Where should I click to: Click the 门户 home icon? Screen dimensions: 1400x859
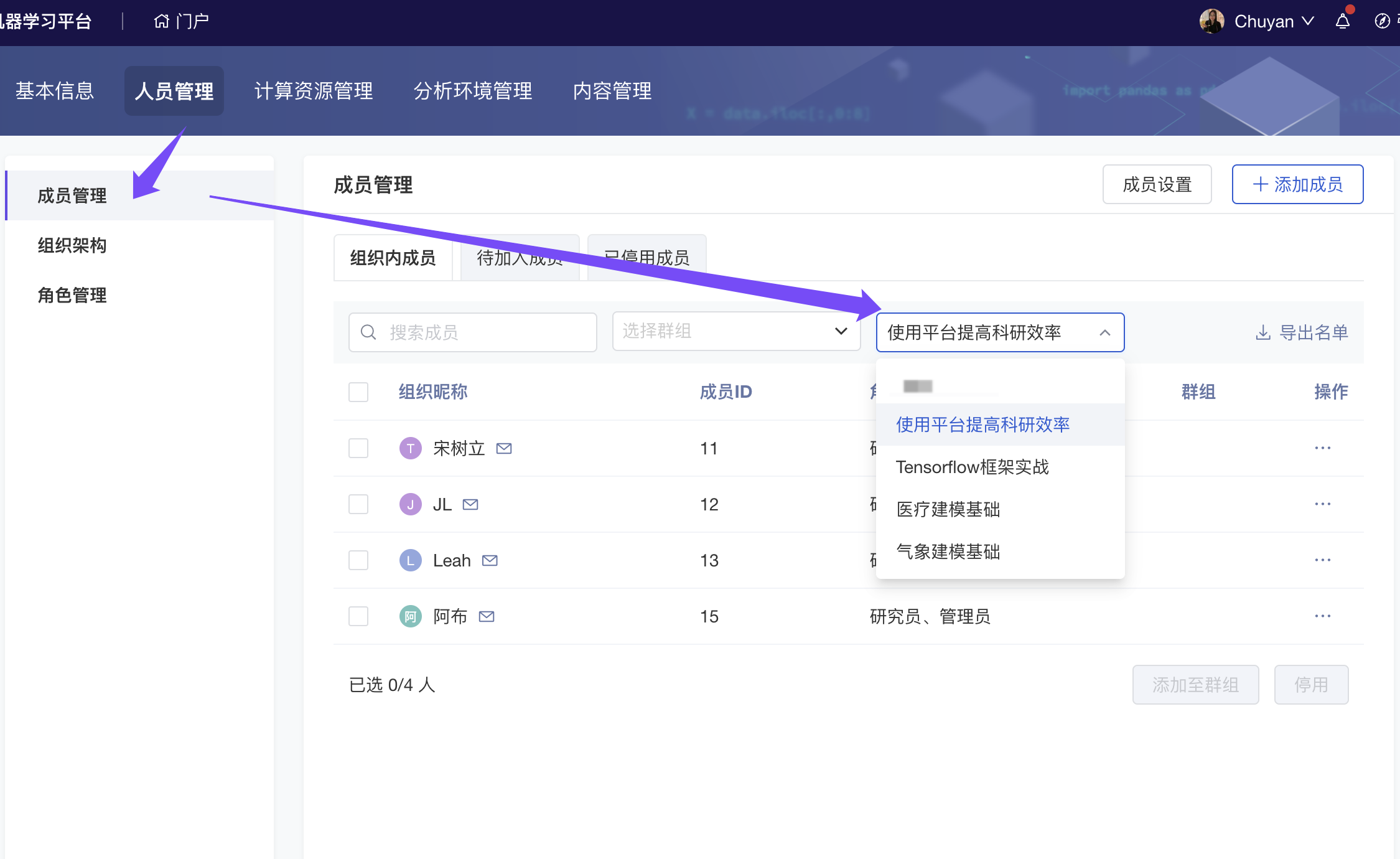pos(162,22)
